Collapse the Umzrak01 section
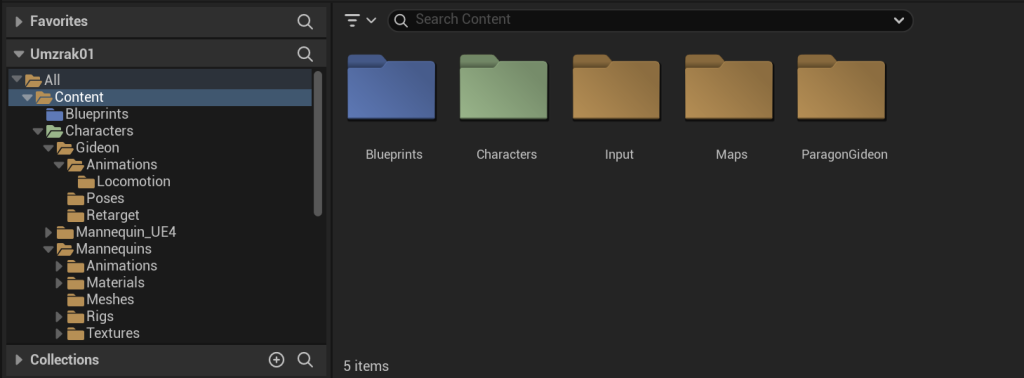Image resolution: width=1024 pixels, height=378 pixels. (19, 54)
